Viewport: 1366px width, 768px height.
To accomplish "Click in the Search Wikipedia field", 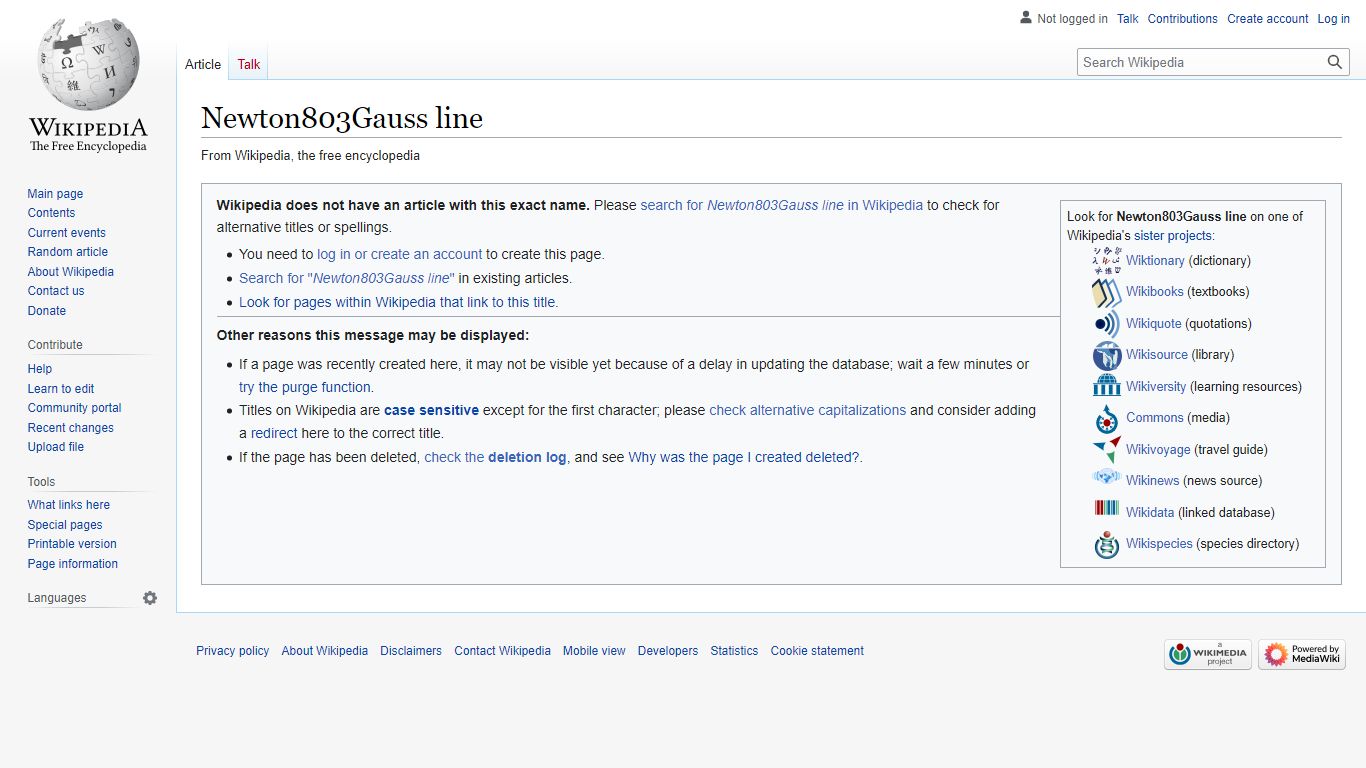I will pos(1200,62).
